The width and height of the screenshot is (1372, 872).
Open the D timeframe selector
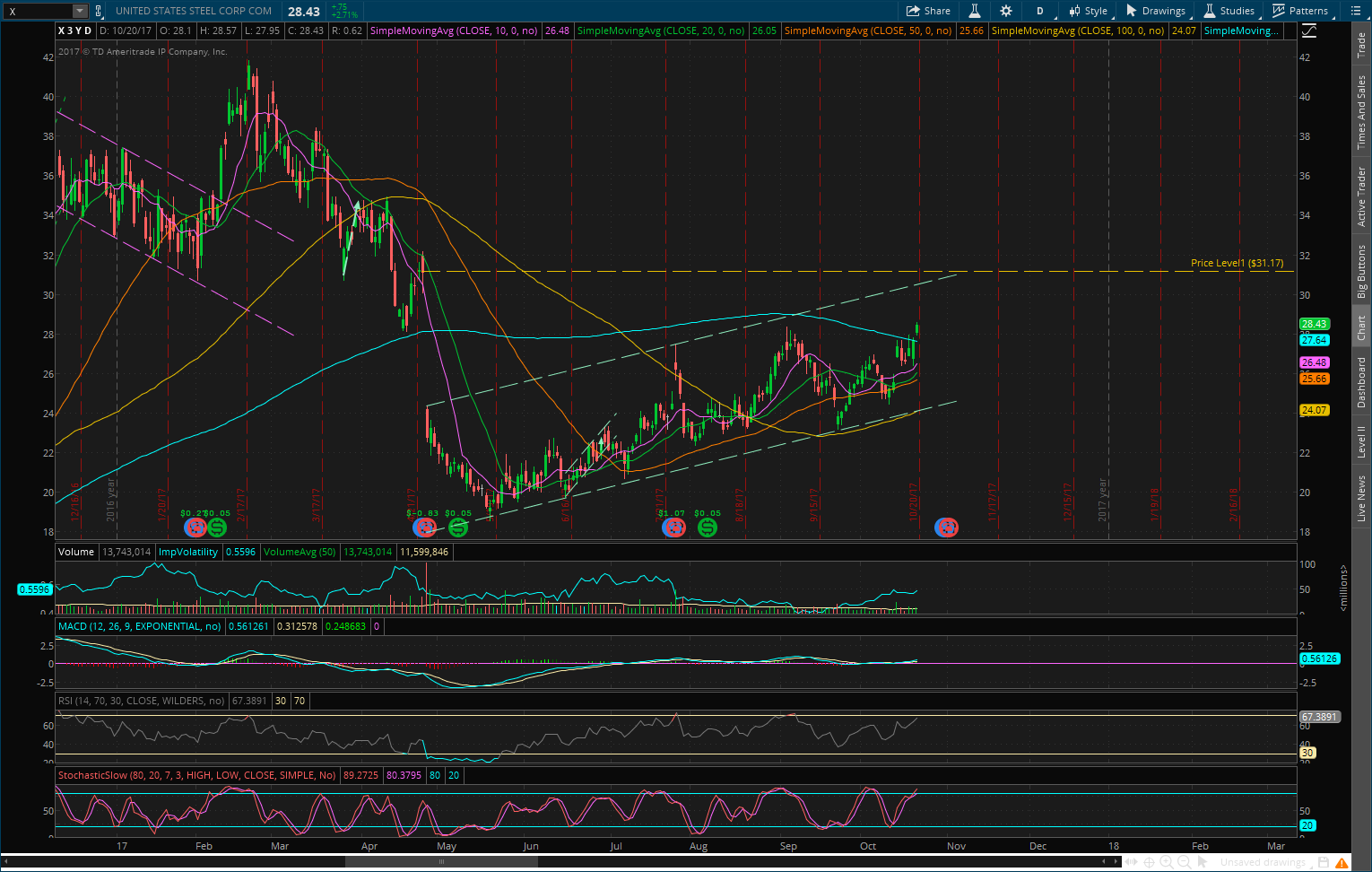pos(1040,11)
